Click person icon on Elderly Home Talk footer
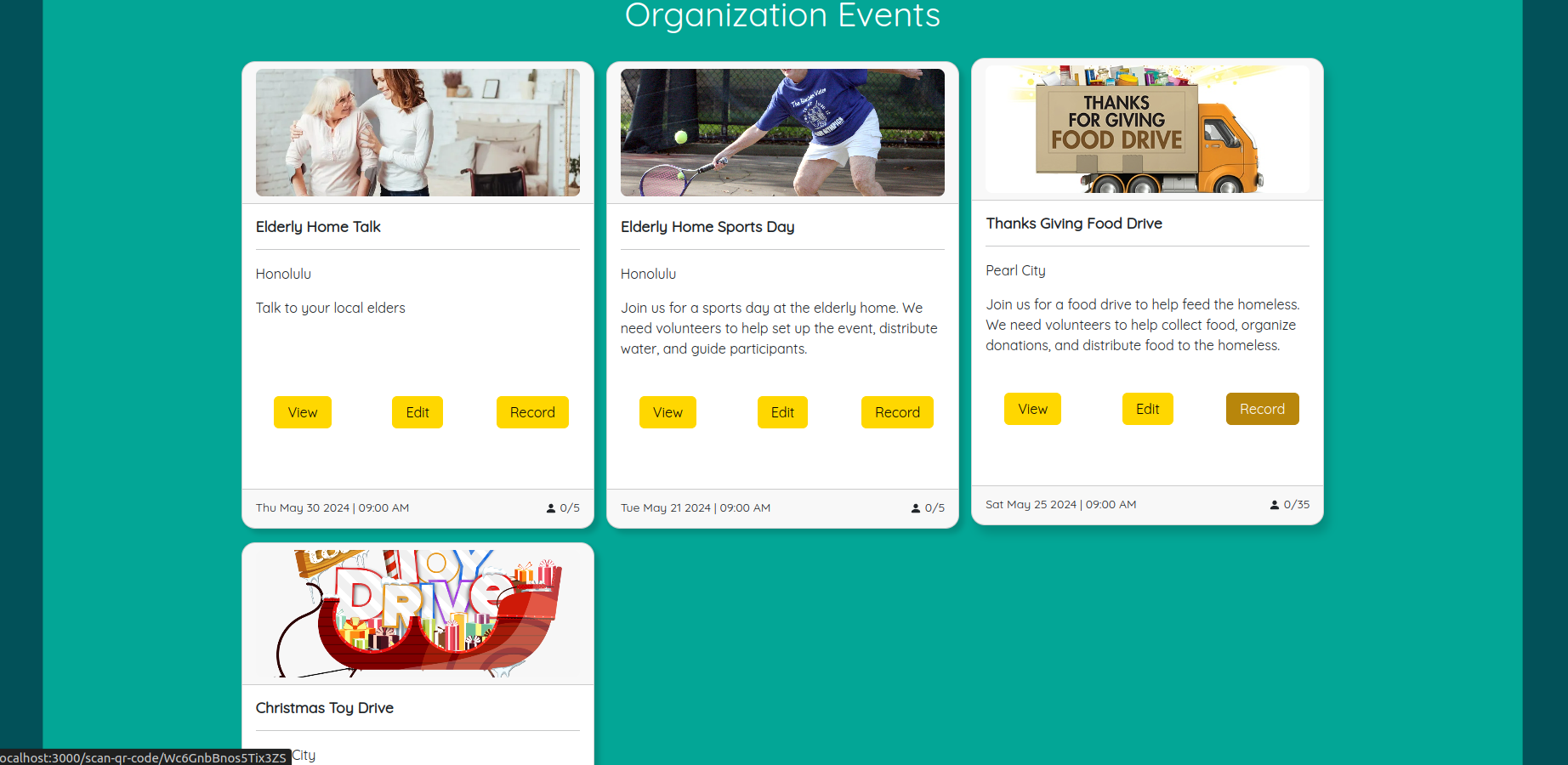The image size is (1568, 765). [550, 508]
